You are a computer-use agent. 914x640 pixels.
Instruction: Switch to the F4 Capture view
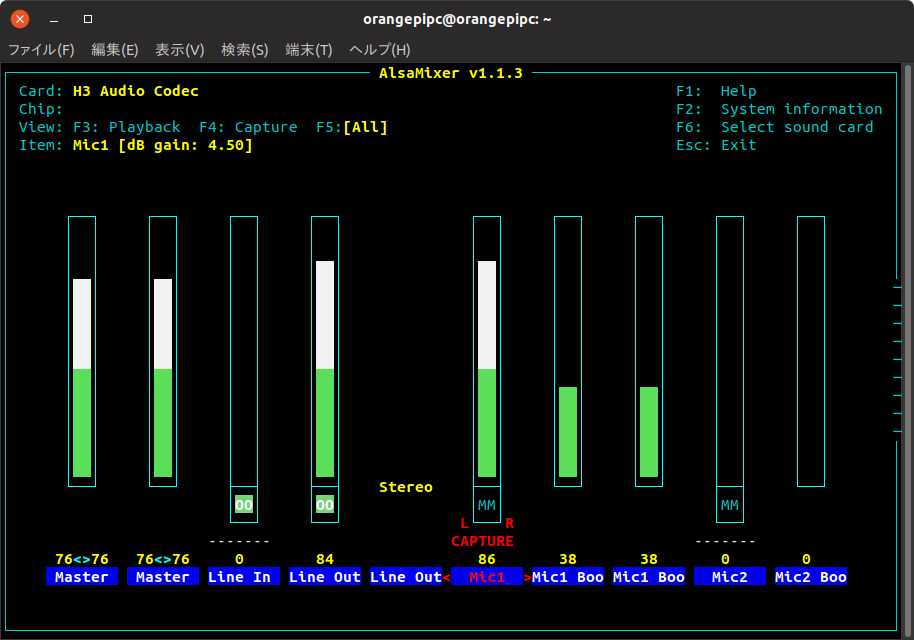pos(248,127)
